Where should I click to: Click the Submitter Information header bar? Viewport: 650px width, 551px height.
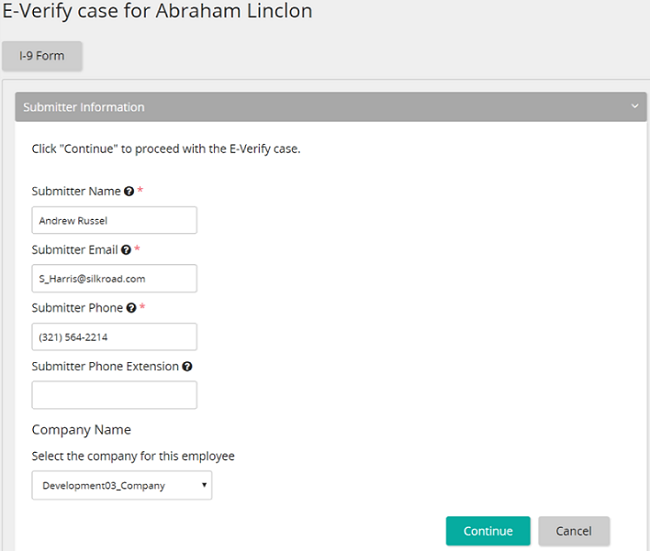click(x=331, y=107)
